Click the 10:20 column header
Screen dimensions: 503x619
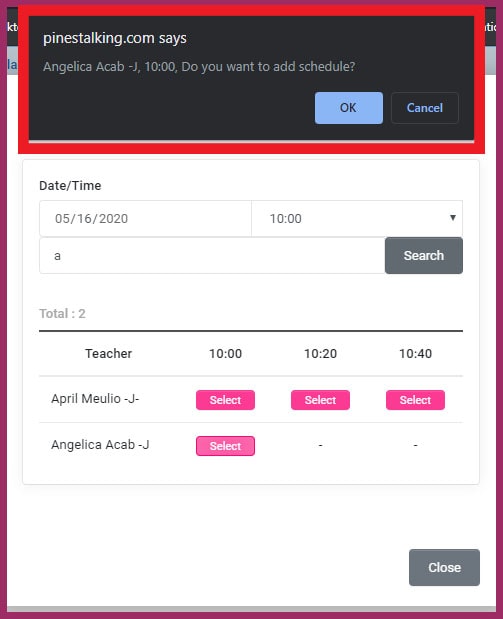coord(320,353)
